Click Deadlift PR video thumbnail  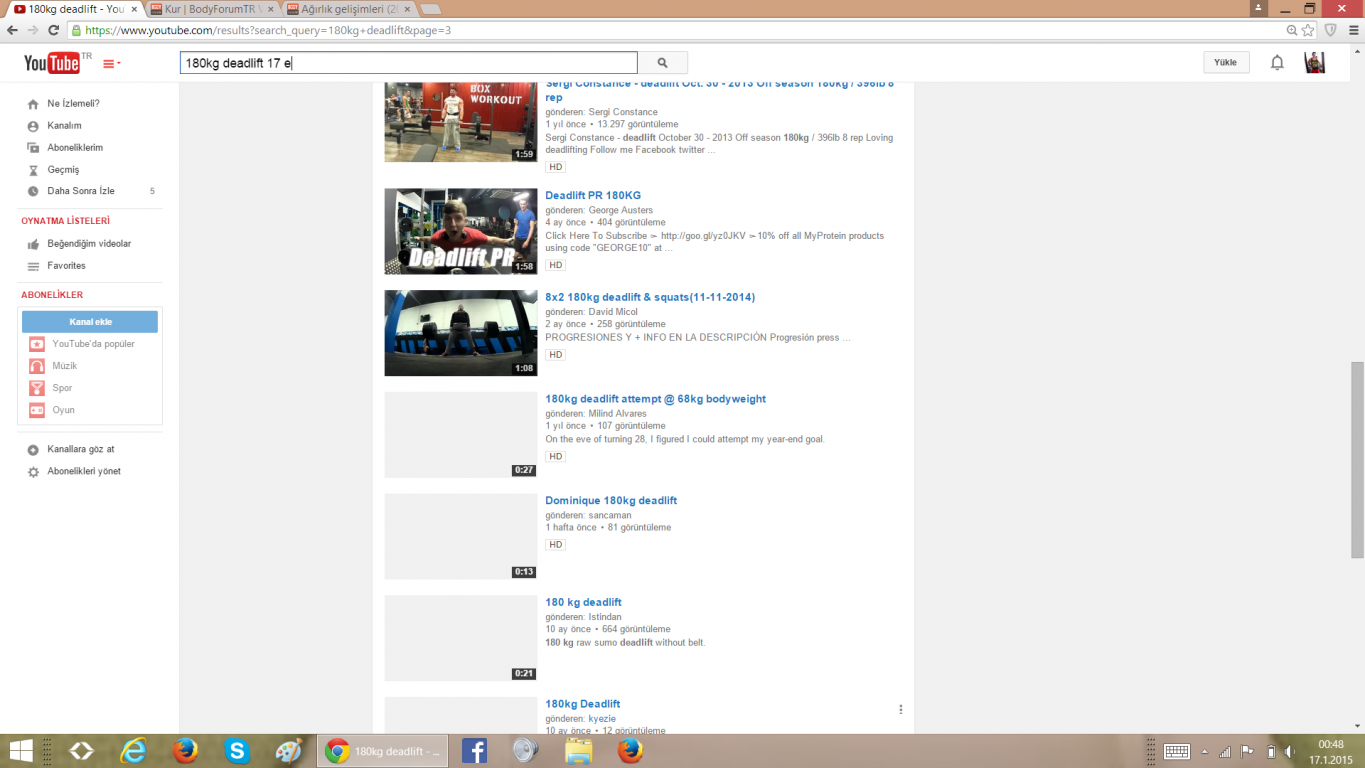tap(461, 231)
